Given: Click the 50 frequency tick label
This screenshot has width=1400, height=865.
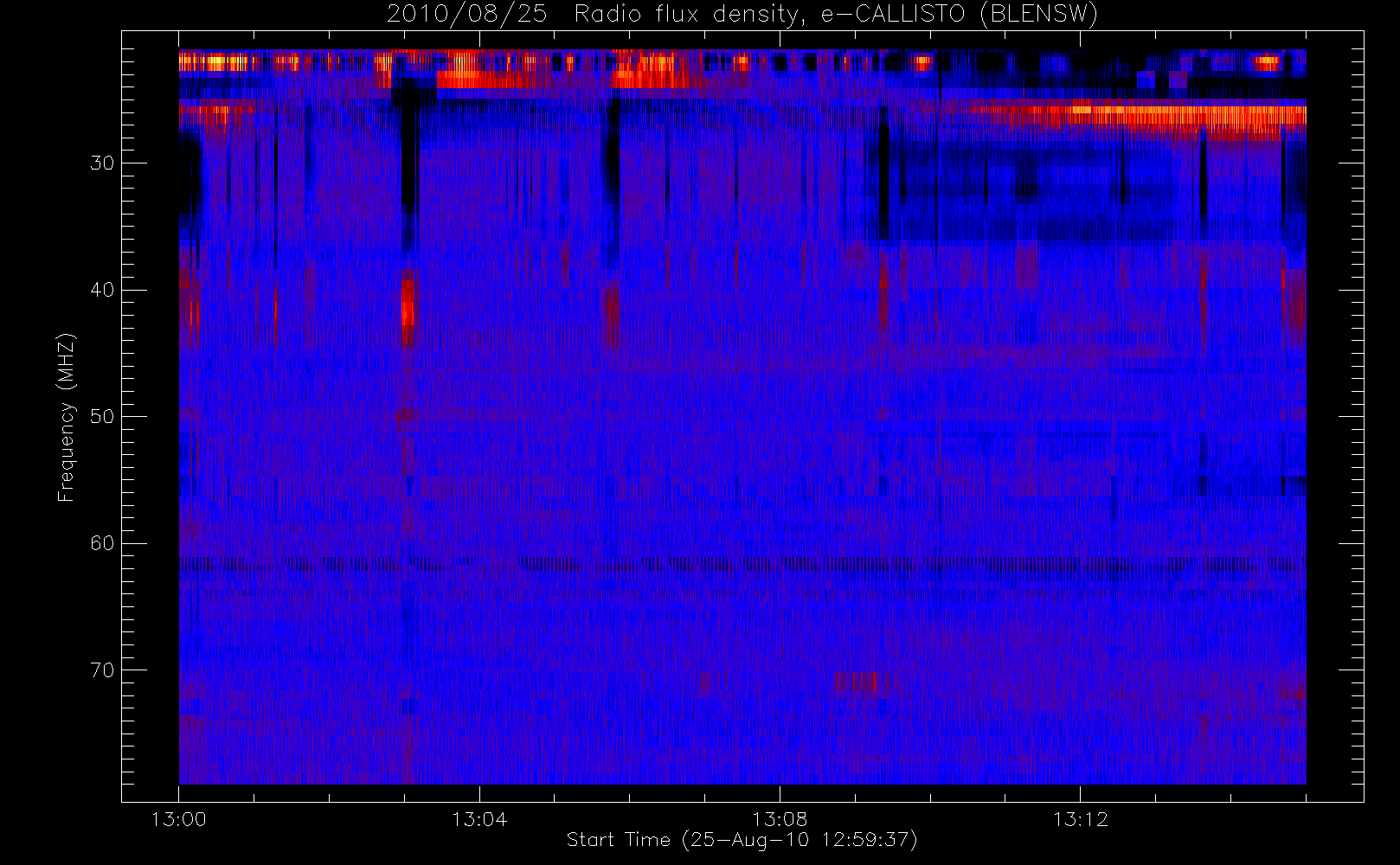Looking at the screenshot, I should click(x=102, y=417).
